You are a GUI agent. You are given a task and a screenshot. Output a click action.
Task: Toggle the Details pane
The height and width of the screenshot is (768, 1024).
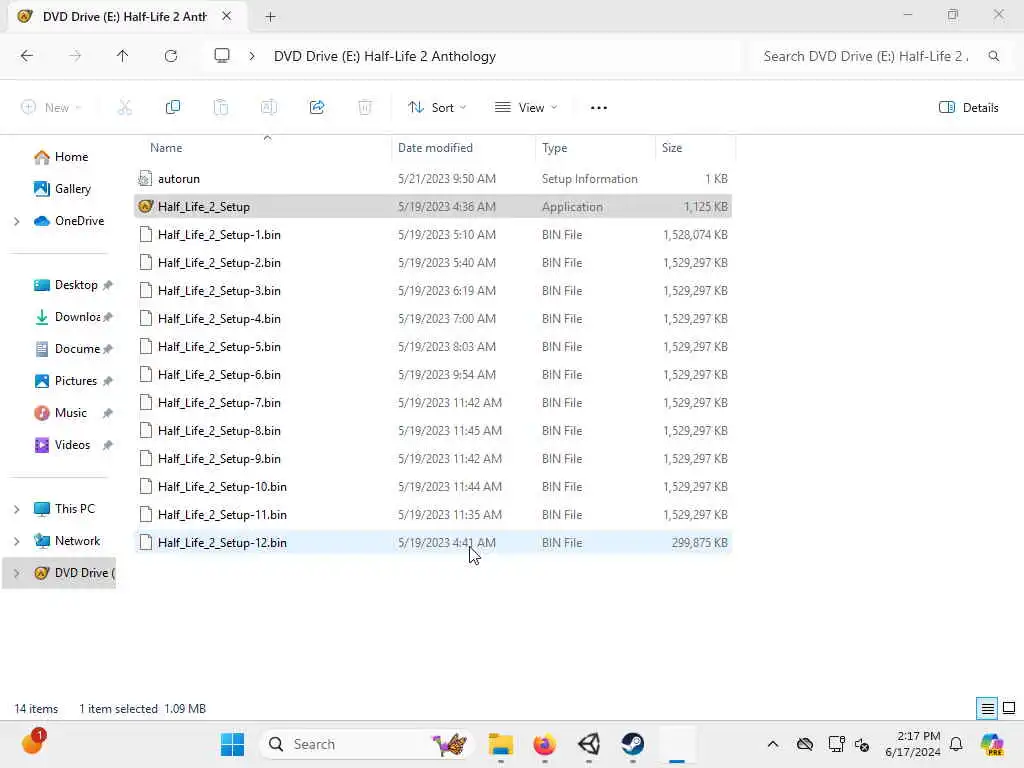[968, 108]
